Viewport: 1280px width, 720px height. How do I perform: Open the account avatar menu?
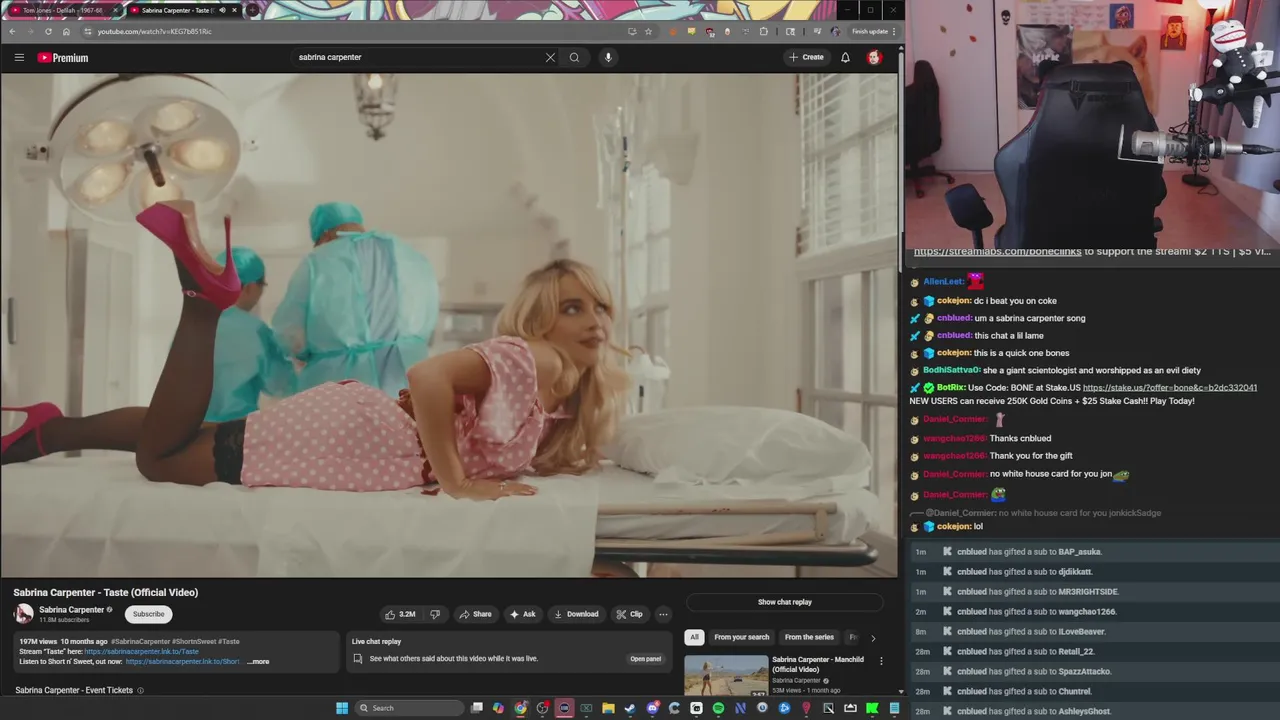[874, 57]
